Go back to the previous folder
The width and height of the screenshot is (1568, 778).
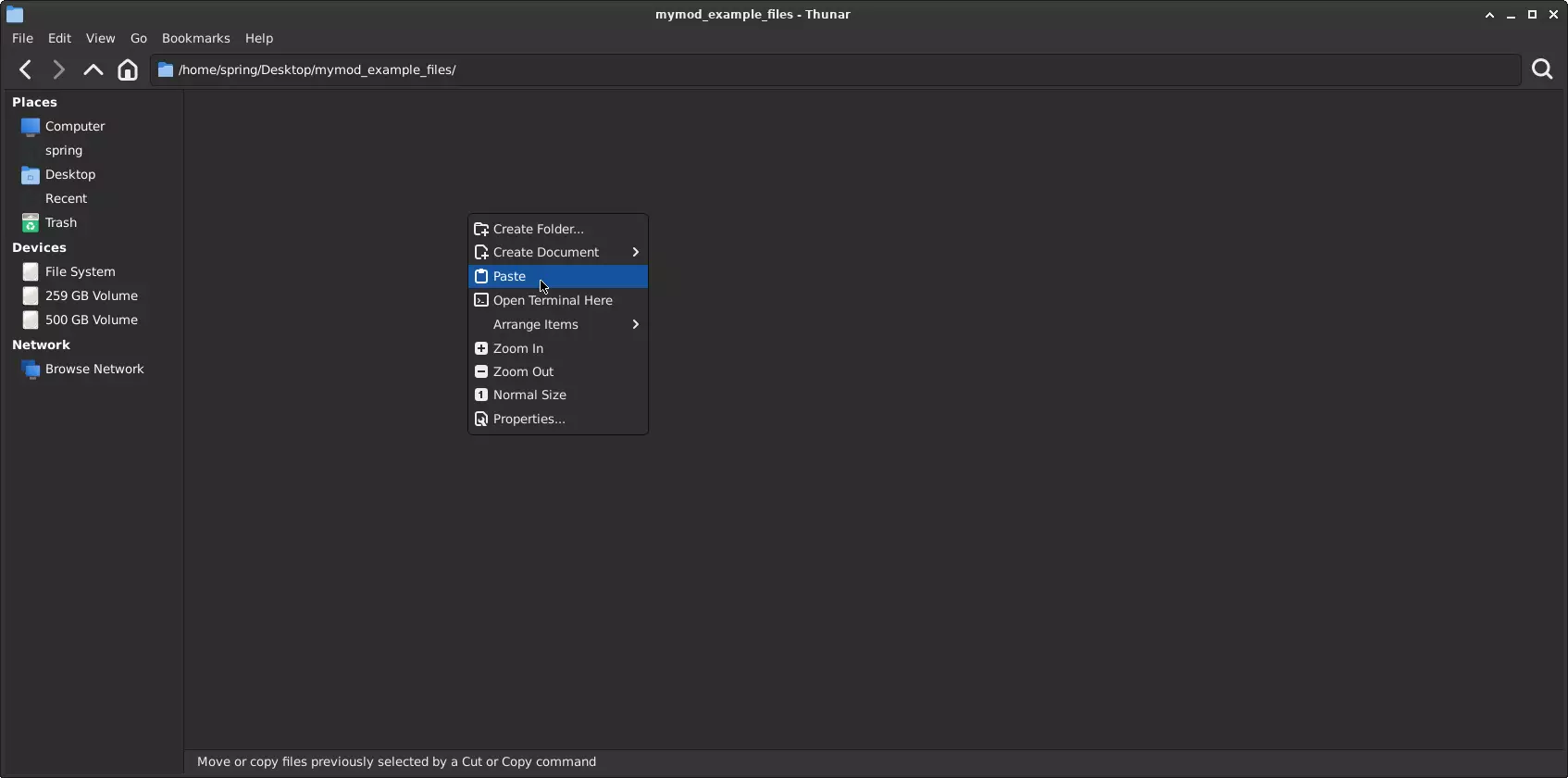click(26, 69)
